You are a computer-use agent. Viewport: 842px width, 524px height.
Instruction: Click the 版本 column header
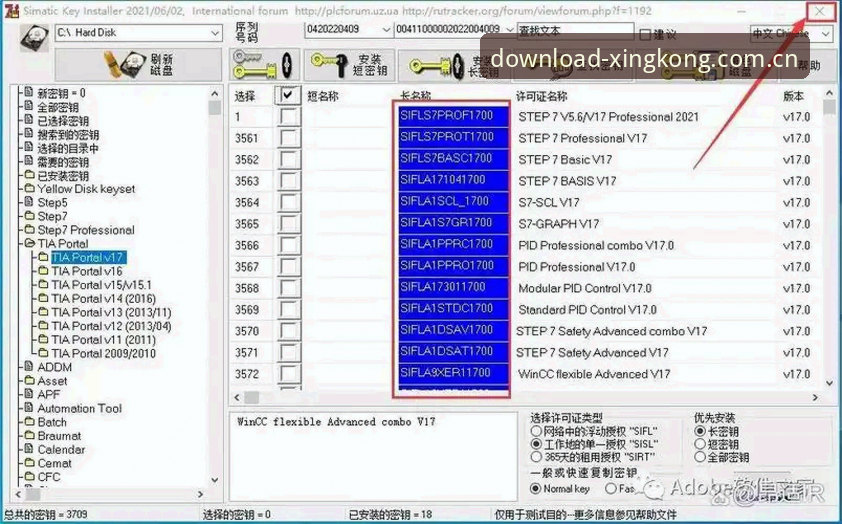[793, 96]
